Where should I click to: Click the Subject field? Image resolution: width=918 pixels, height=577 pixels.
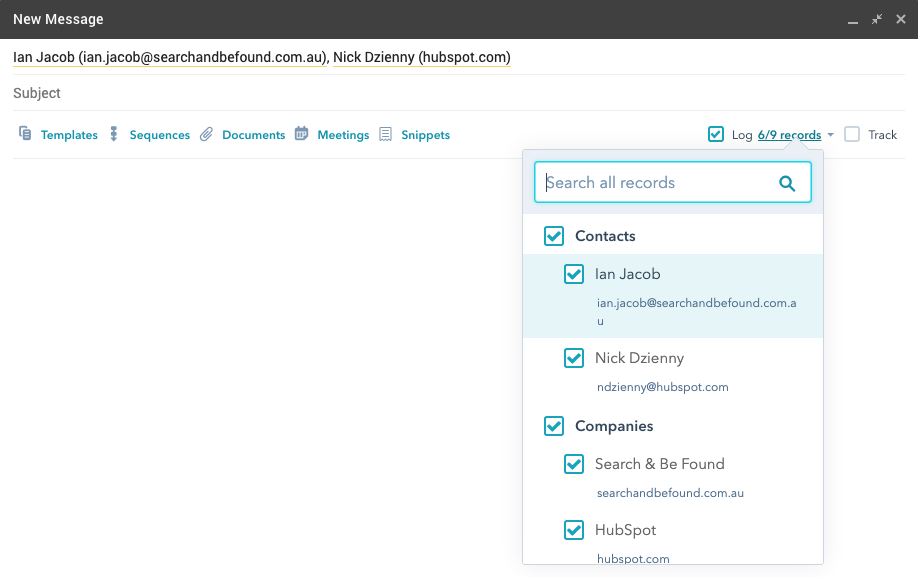(x=459, y=93)
